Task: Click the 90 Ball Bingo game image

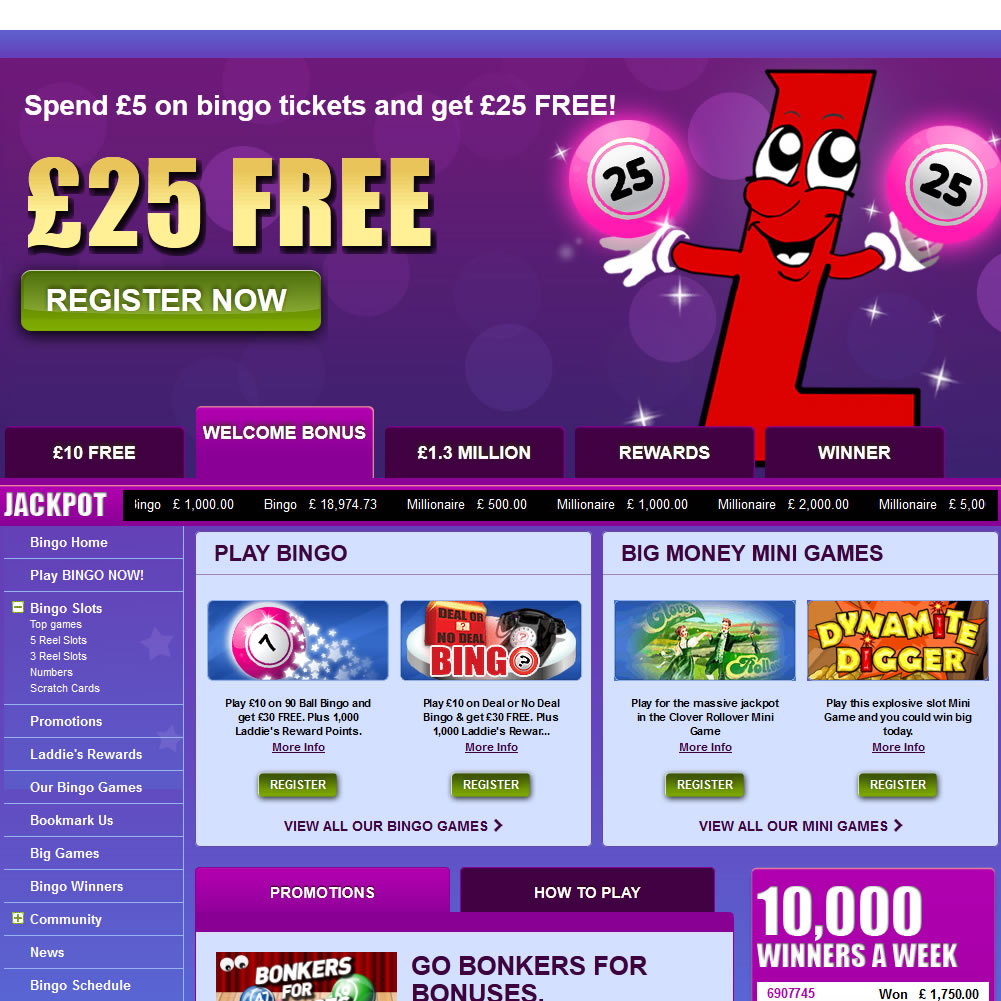Action: pyautogui.click(x=297, y=640)
